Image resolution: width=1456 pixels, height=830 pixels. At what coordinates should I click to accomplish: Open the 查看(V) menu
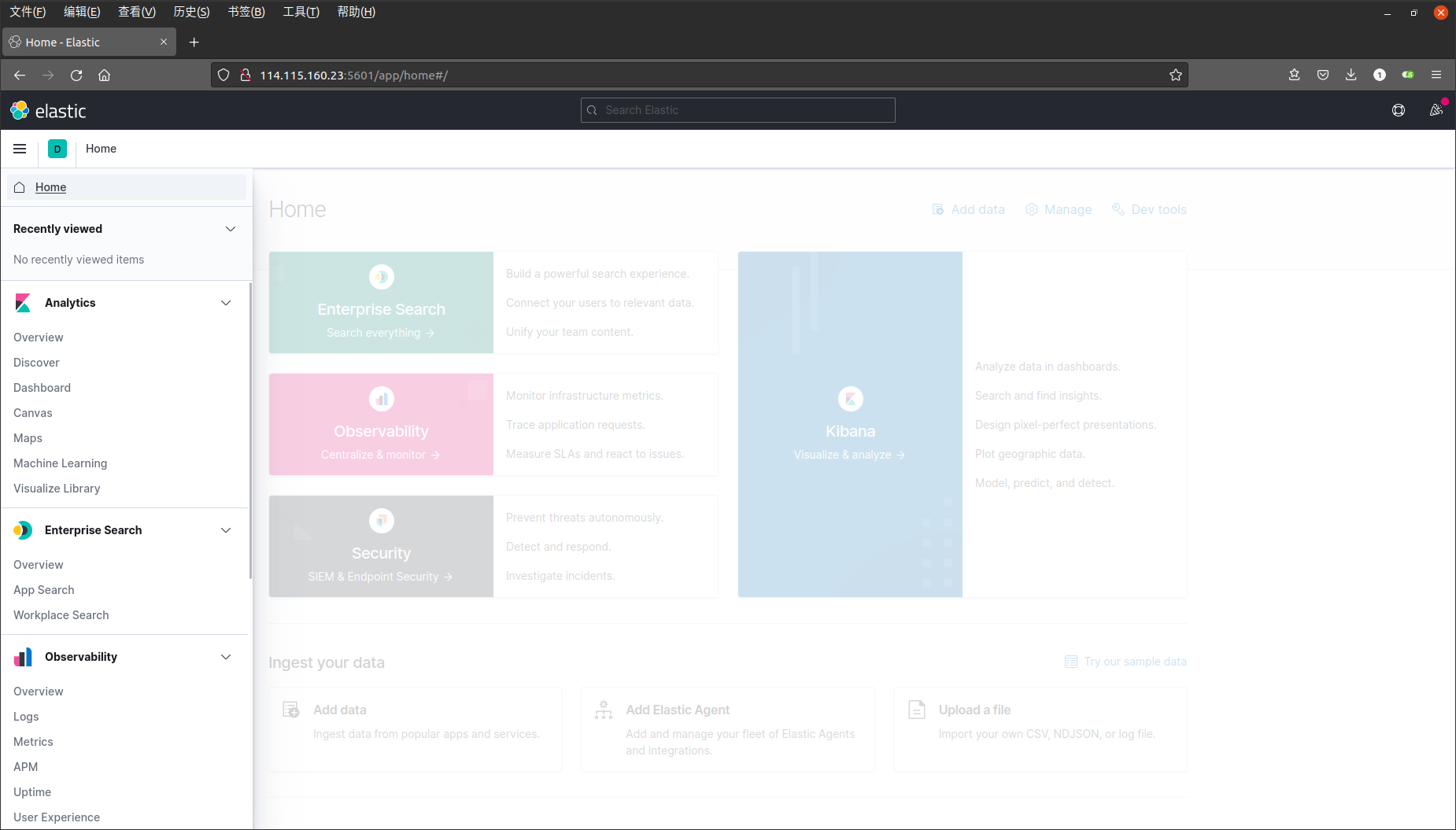pos(137,12)
